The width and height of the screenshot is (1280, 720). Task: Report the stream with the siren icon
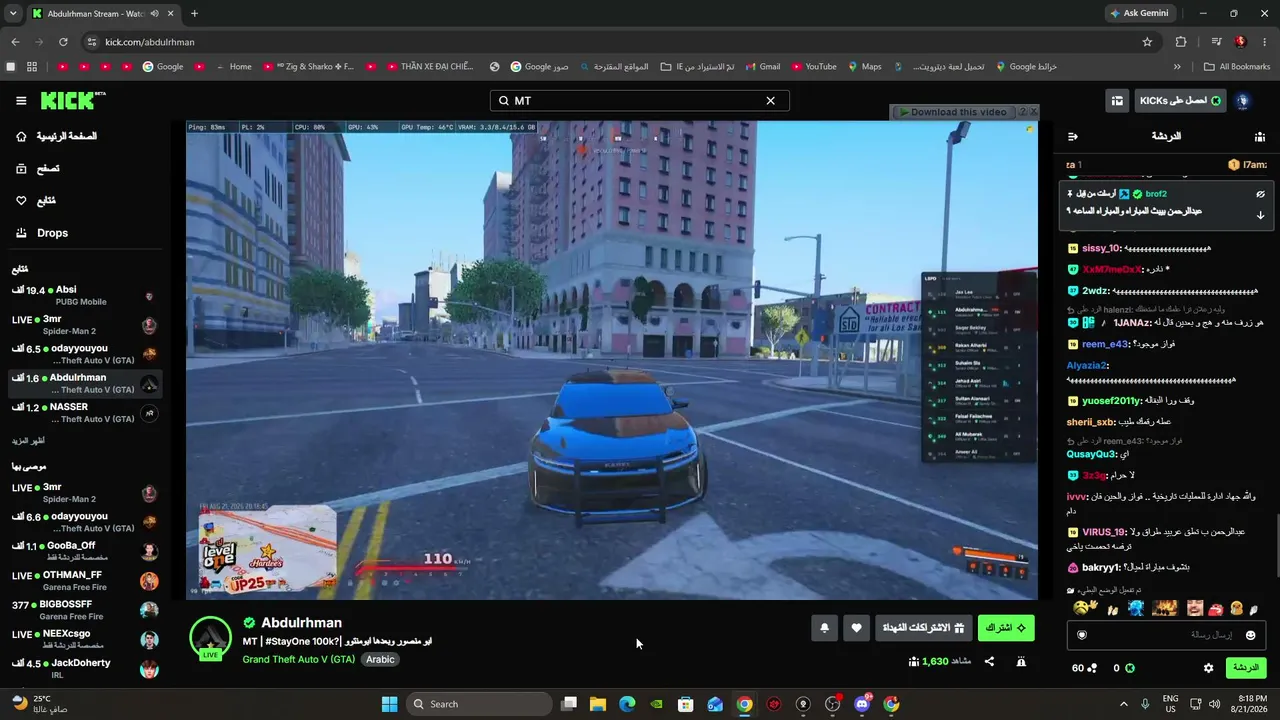[x=1021, y=661]
